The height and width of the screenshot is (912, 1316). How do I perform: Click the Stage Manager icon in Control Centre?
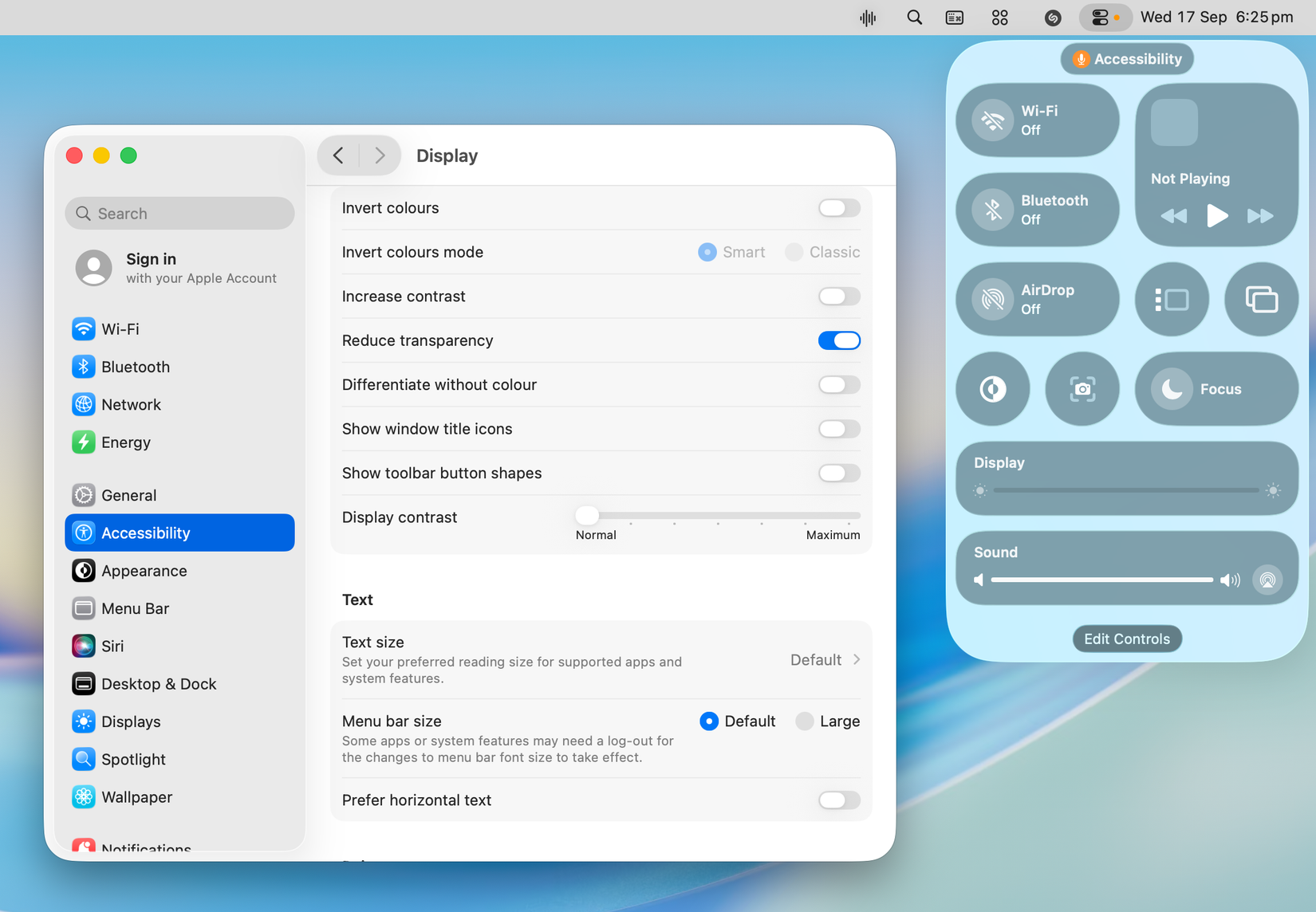pyautogui.click(x=1172, y=299)
